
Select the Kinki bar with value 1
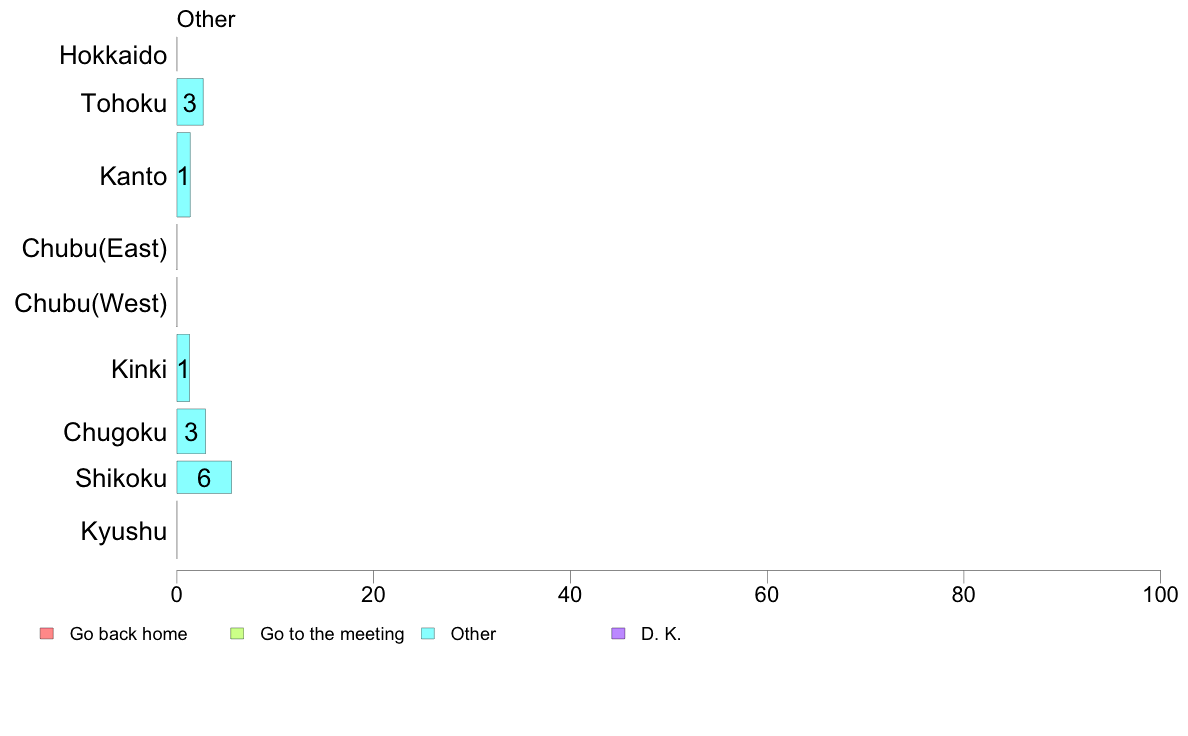point(183,368)
